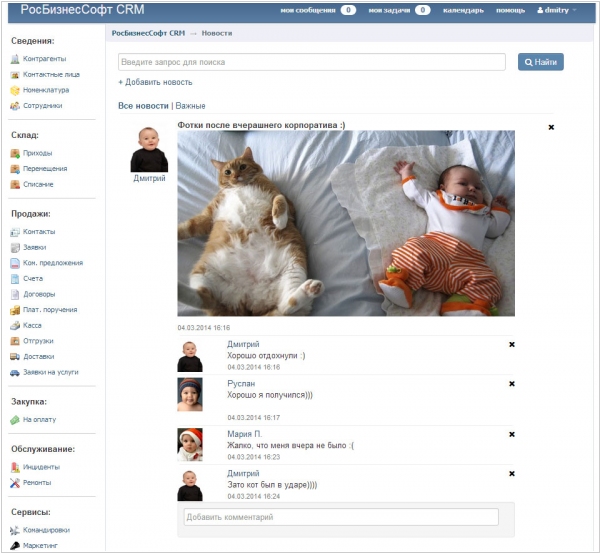
Task: Click the Контакты sales icon
Action: pyautogui.click(x=15, y=232)
